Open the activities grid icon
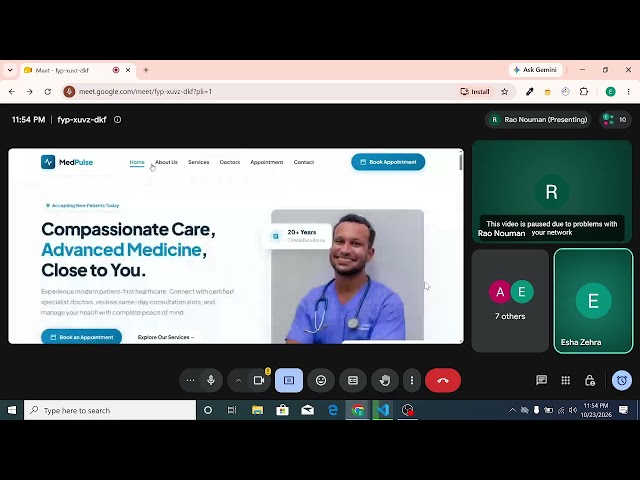Viewport: 640px width, 480px height. click(566, 380)
